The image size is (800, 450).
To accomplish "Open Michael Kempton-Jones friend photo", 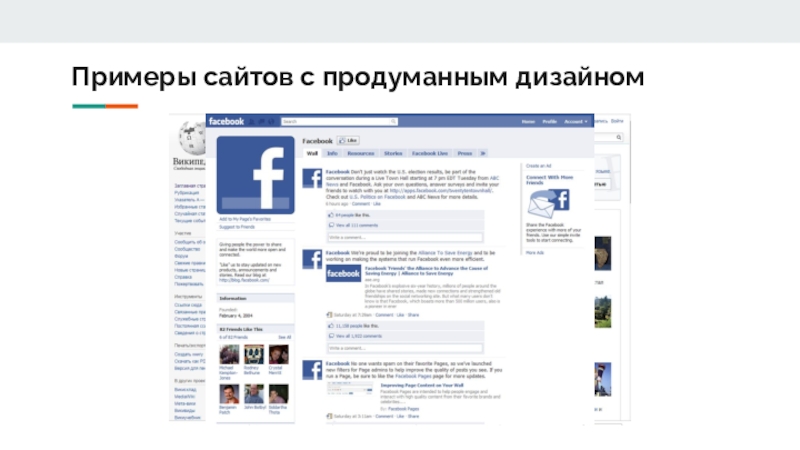I will coord(229,354).
